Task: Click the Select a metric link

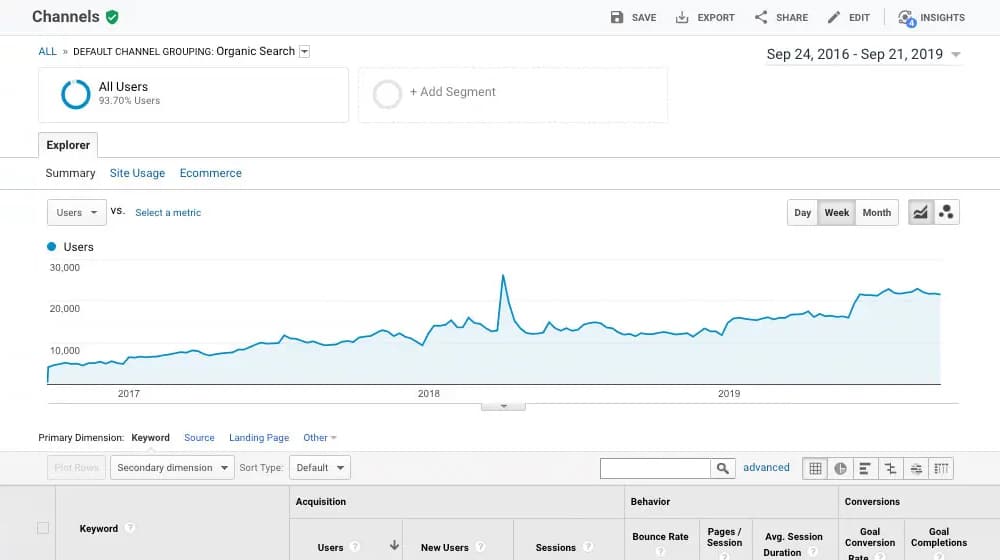Action: coord(168,212)
